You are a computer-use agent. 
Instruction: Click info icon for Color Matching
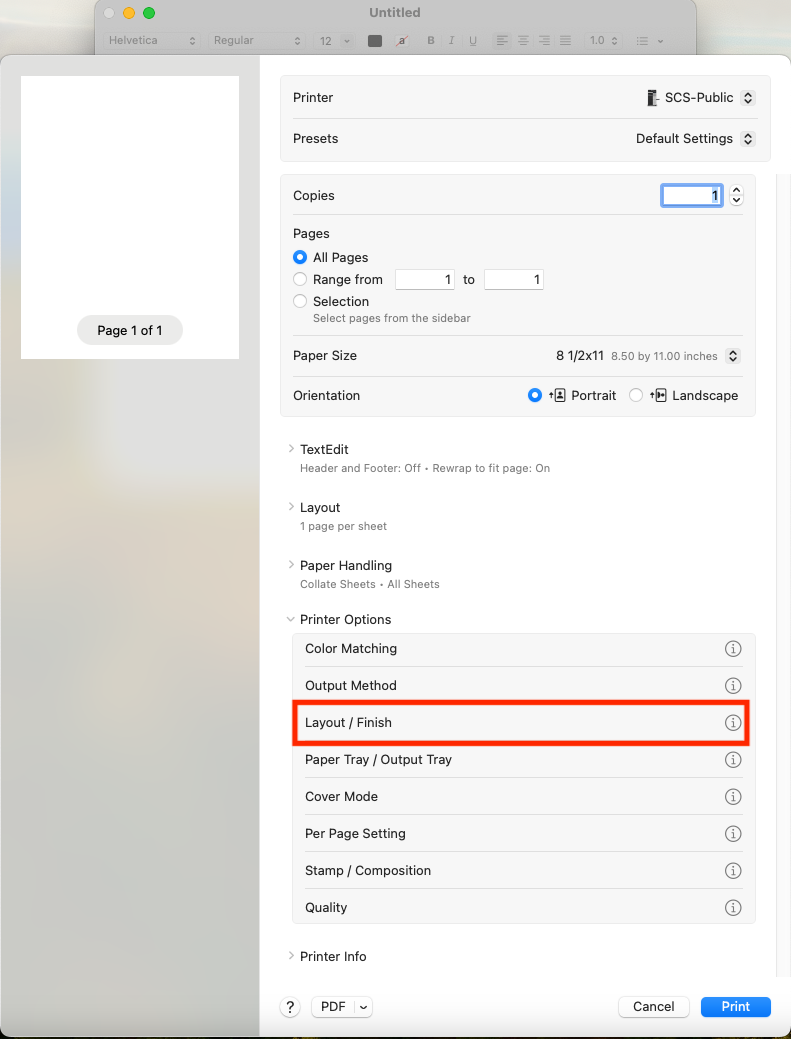(733, 649)
